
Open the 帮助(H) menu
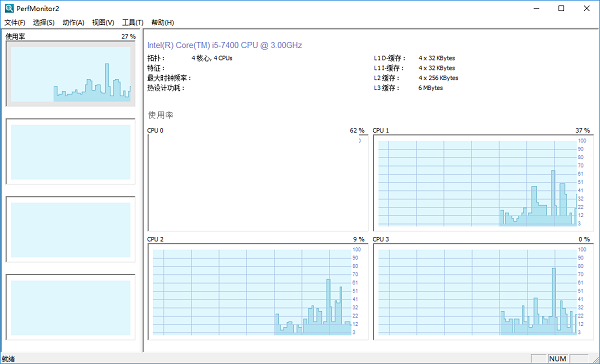coord(163,23)
